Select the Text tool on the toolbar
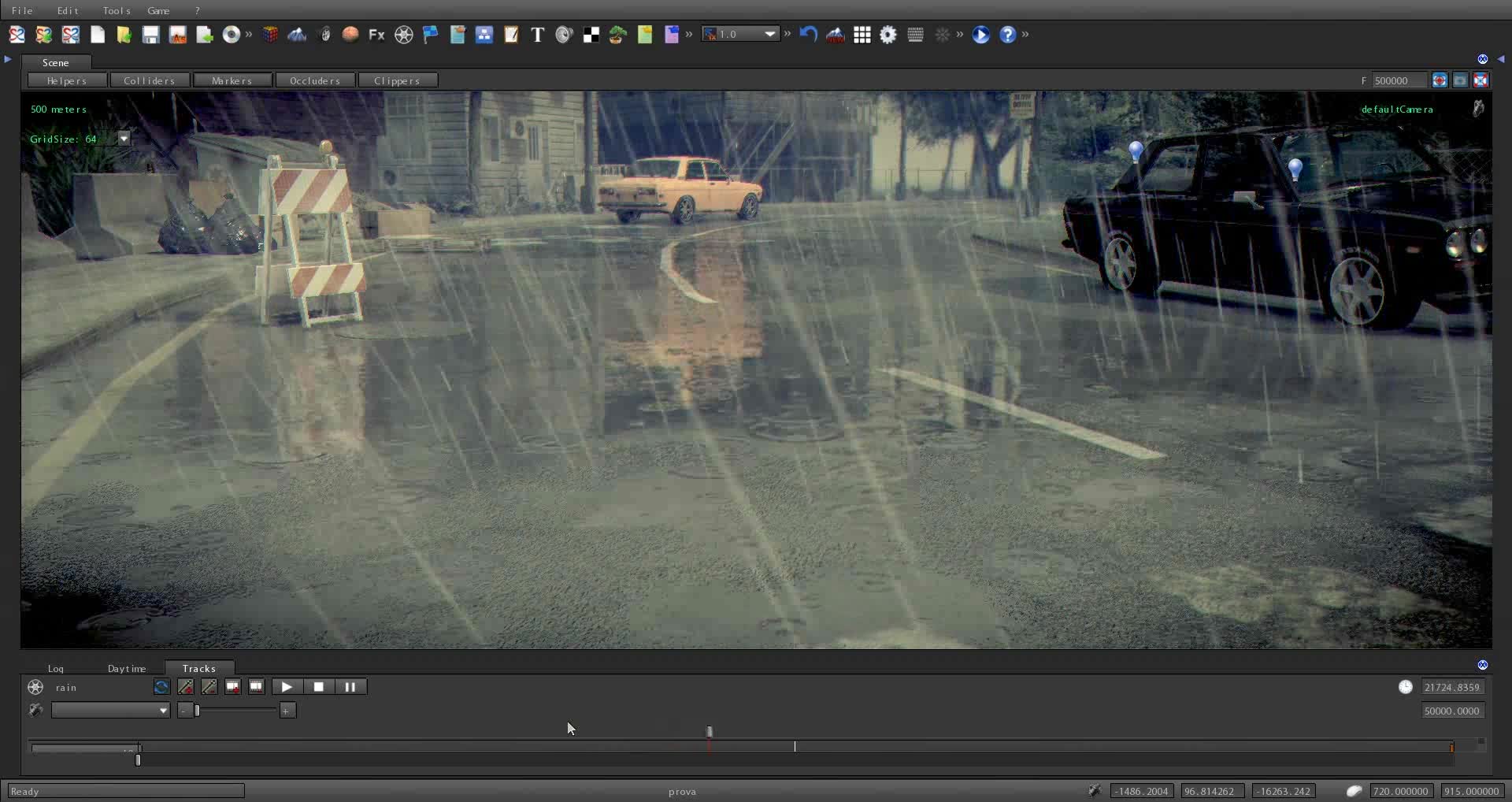The image size is (1512, 802). click(538, 34)
